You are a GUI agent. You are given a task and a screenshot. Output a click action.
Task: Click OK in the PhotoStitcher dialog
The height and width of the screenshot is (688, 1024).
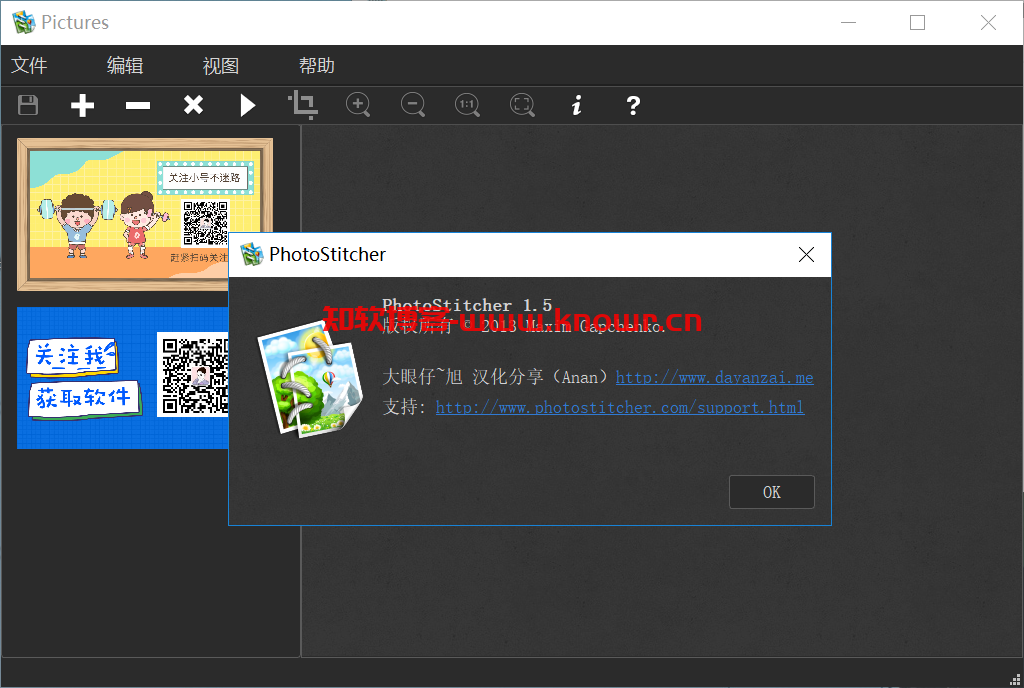(x=771, y=492)
